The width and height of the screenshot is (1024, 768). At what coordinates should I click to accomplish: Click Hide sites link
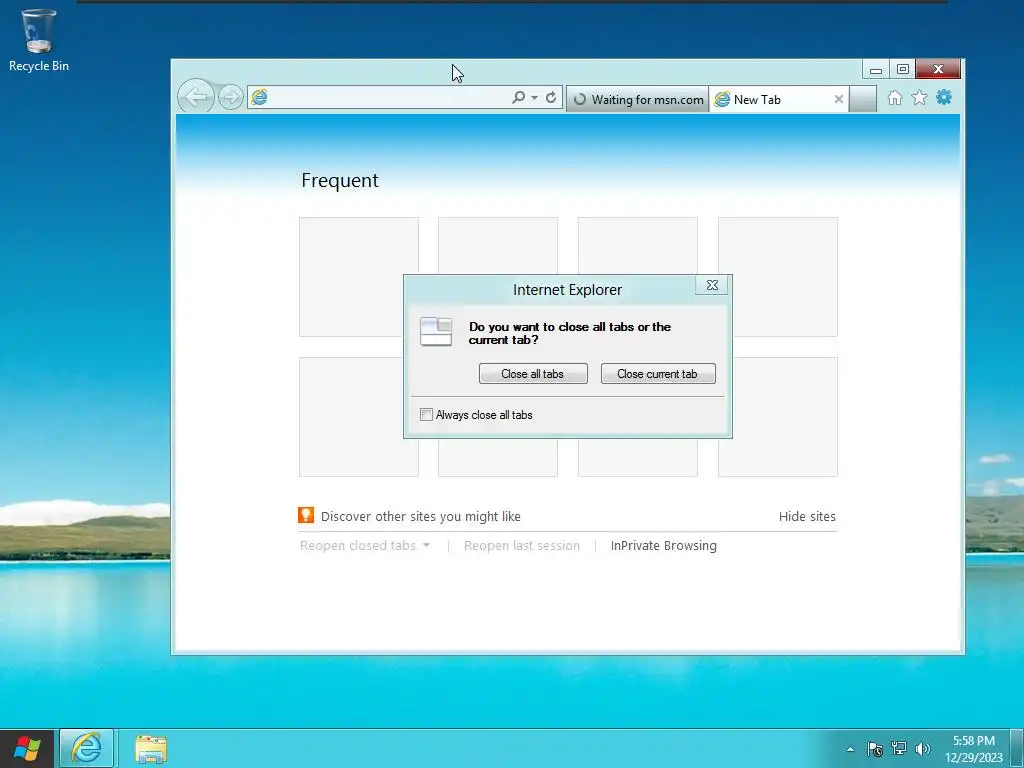click(807, 517)
